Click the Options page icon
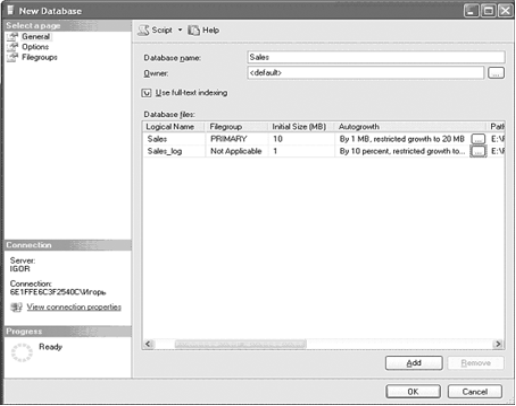The height and width of the screenshot is (406, 516). tap(13, 47)
